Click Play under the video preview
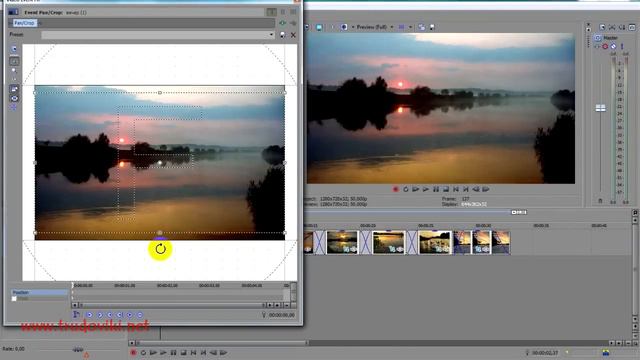Image resolution: width=640 pixels, height=360 pixels. click(426, 189)
